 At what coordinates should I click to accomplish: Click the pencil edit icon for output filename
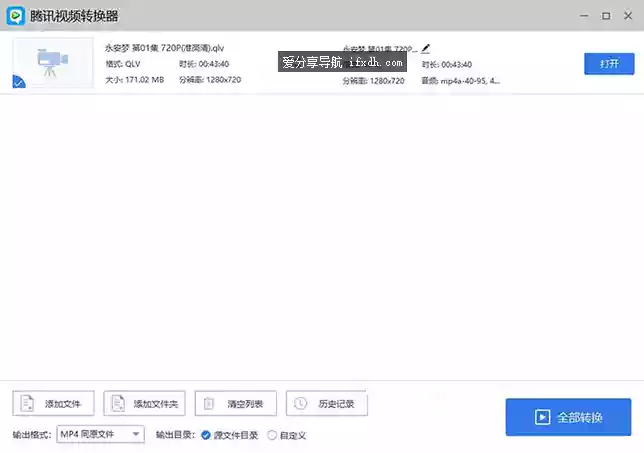point(426,48)
